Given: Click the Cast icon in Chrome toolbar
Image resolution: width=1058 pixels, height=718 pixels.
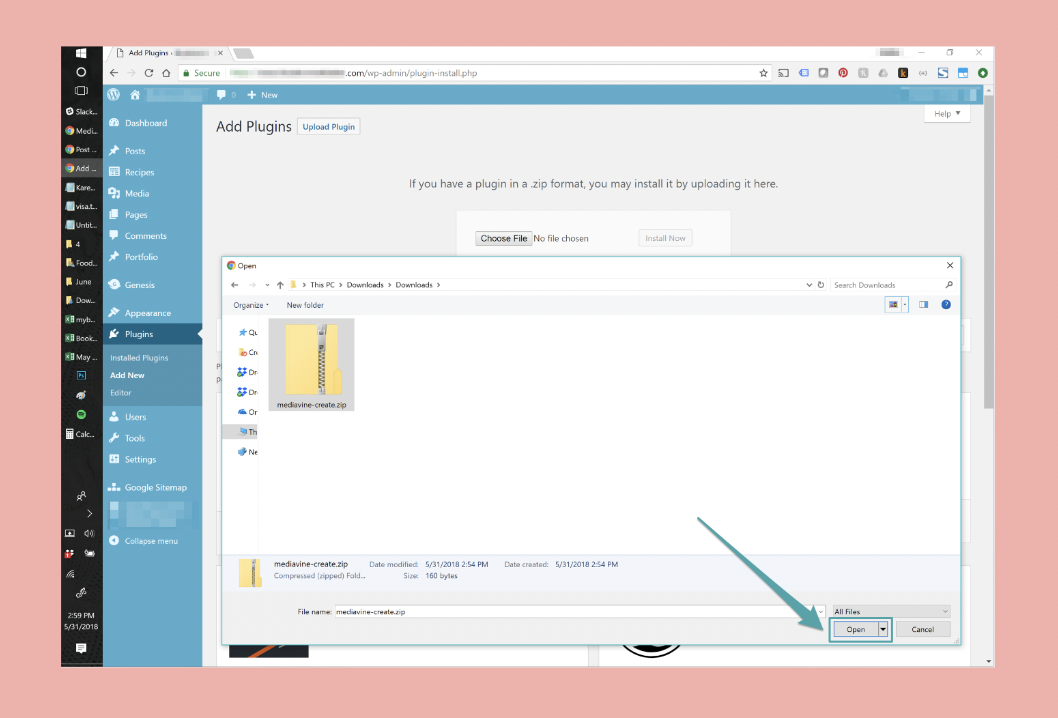Looking at the screenshot, I should click(x=783, y=73).
